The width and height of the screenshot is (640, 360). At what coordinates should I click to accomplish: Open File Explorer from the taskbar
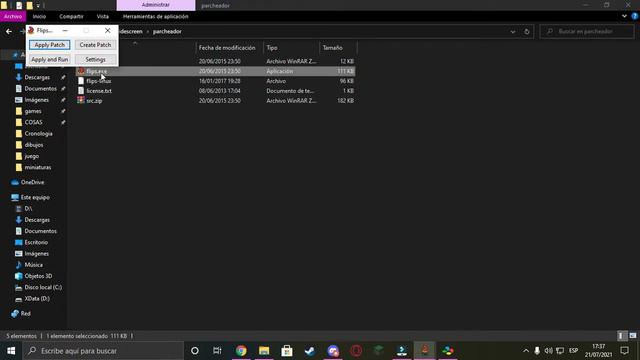[264, 351]
